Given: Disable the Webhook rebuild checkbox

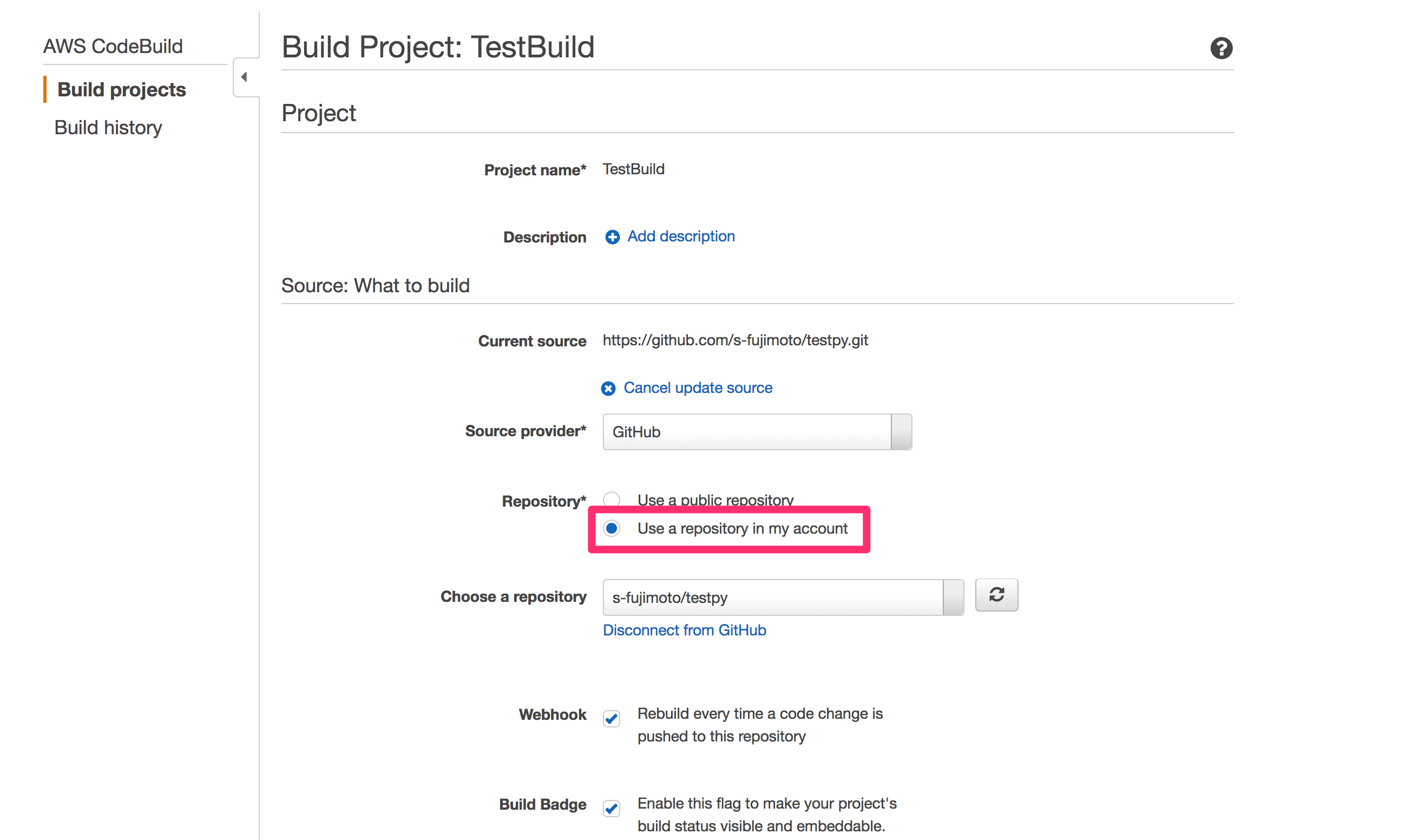Looking at the screenshot, I should 611,718.
